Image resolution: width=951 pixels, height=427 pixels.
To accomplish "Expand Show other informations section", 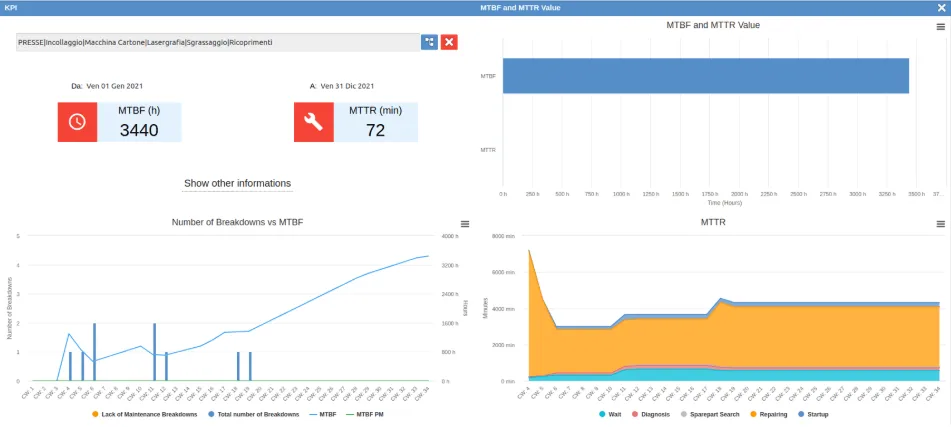I will [x=237, y=184].
